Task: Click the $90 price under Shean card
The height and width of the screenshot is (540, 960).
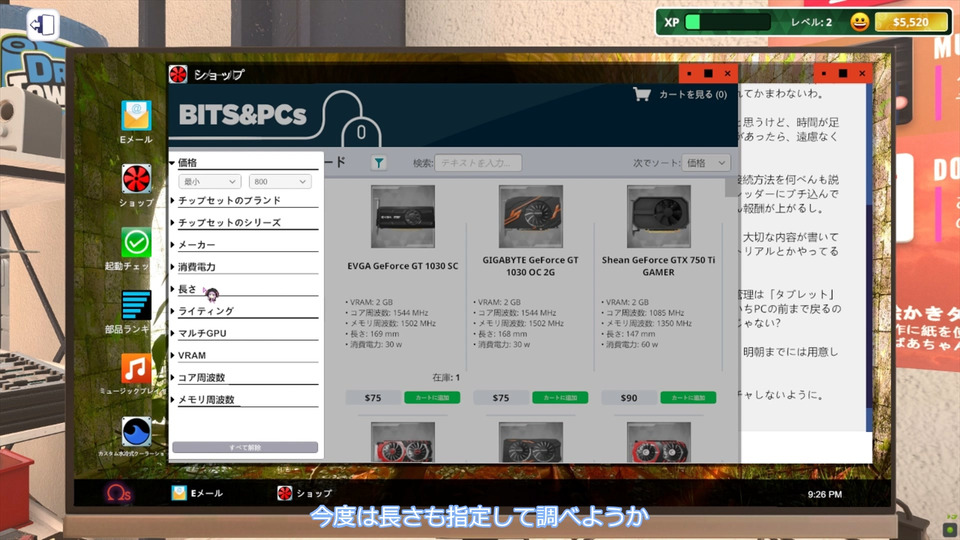Action: (x=629, y=398)
